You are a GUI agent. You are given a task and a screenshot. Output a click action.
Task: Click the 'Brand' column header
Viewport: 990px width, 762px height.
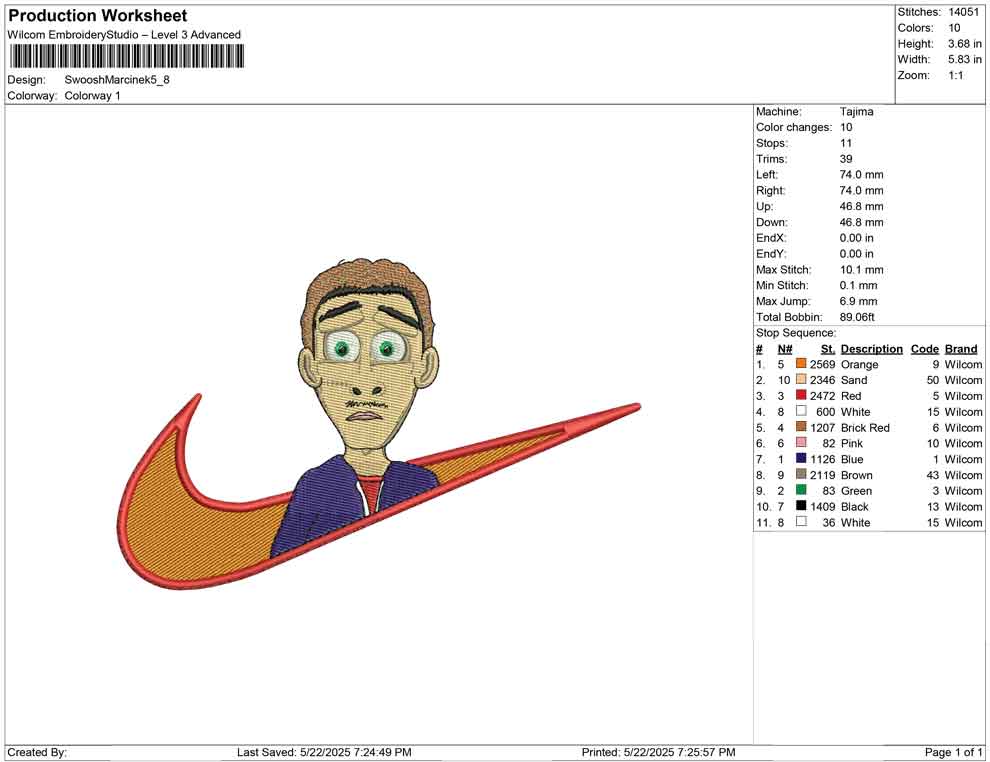pos(961,348)
